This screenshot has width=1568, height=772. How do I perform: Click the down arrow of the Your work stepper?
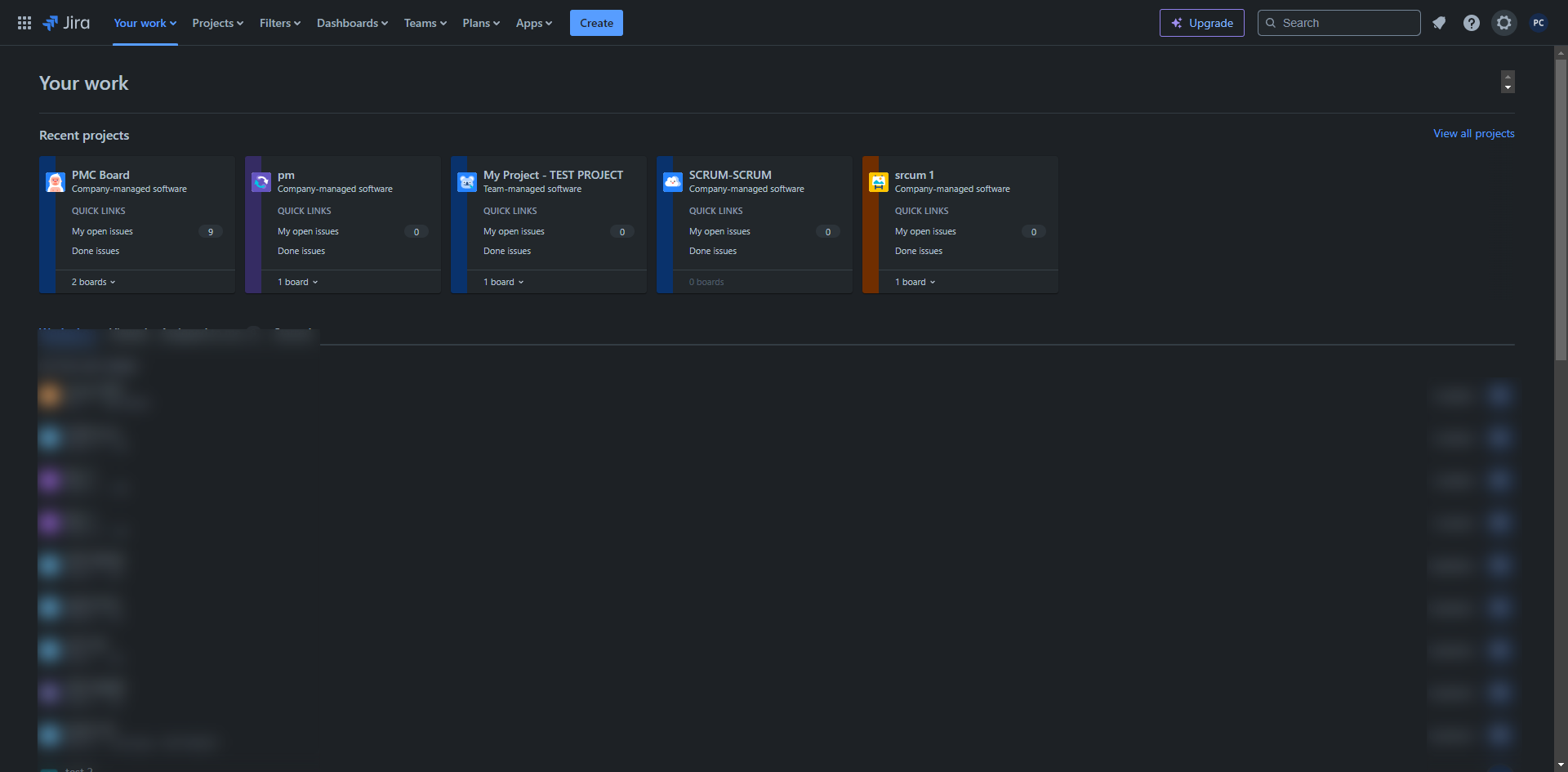pyautogui.click(x=1508, y=87)
